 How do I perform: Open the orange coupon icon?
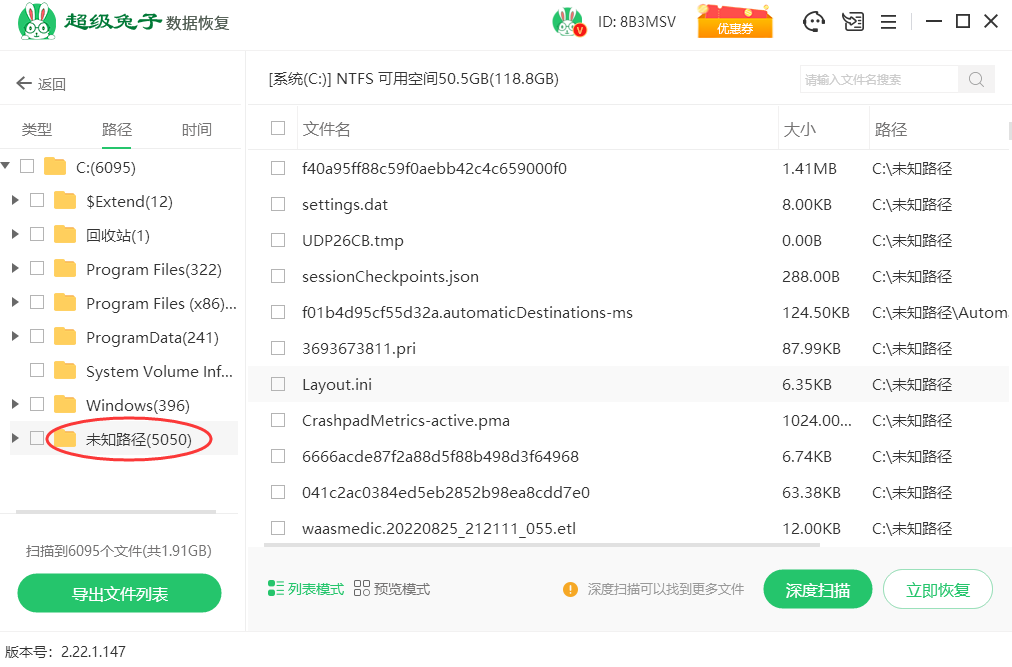735,22
